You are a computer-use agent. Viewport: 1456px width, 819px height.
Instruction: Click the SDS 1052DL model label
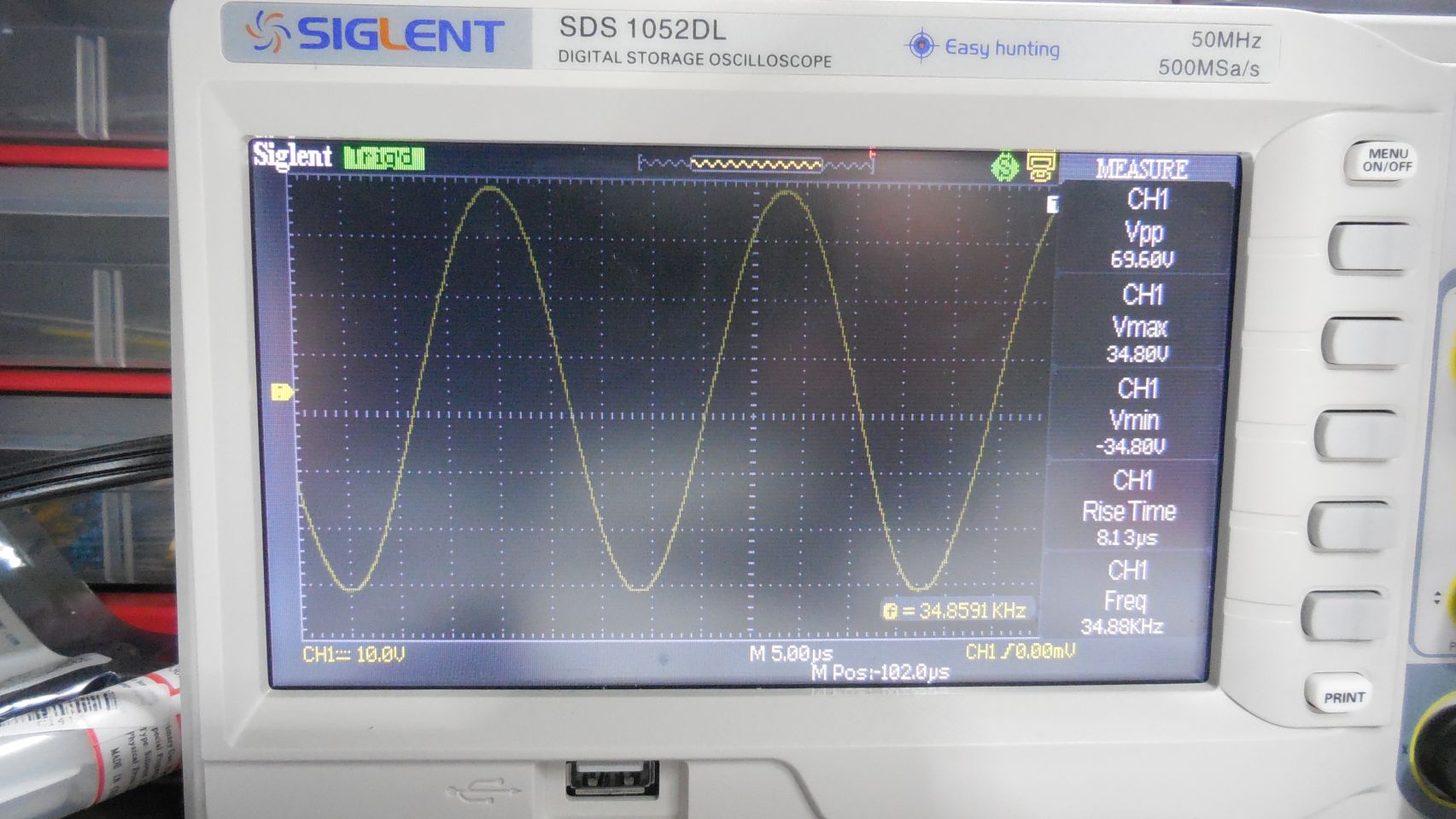click(642, 29)
